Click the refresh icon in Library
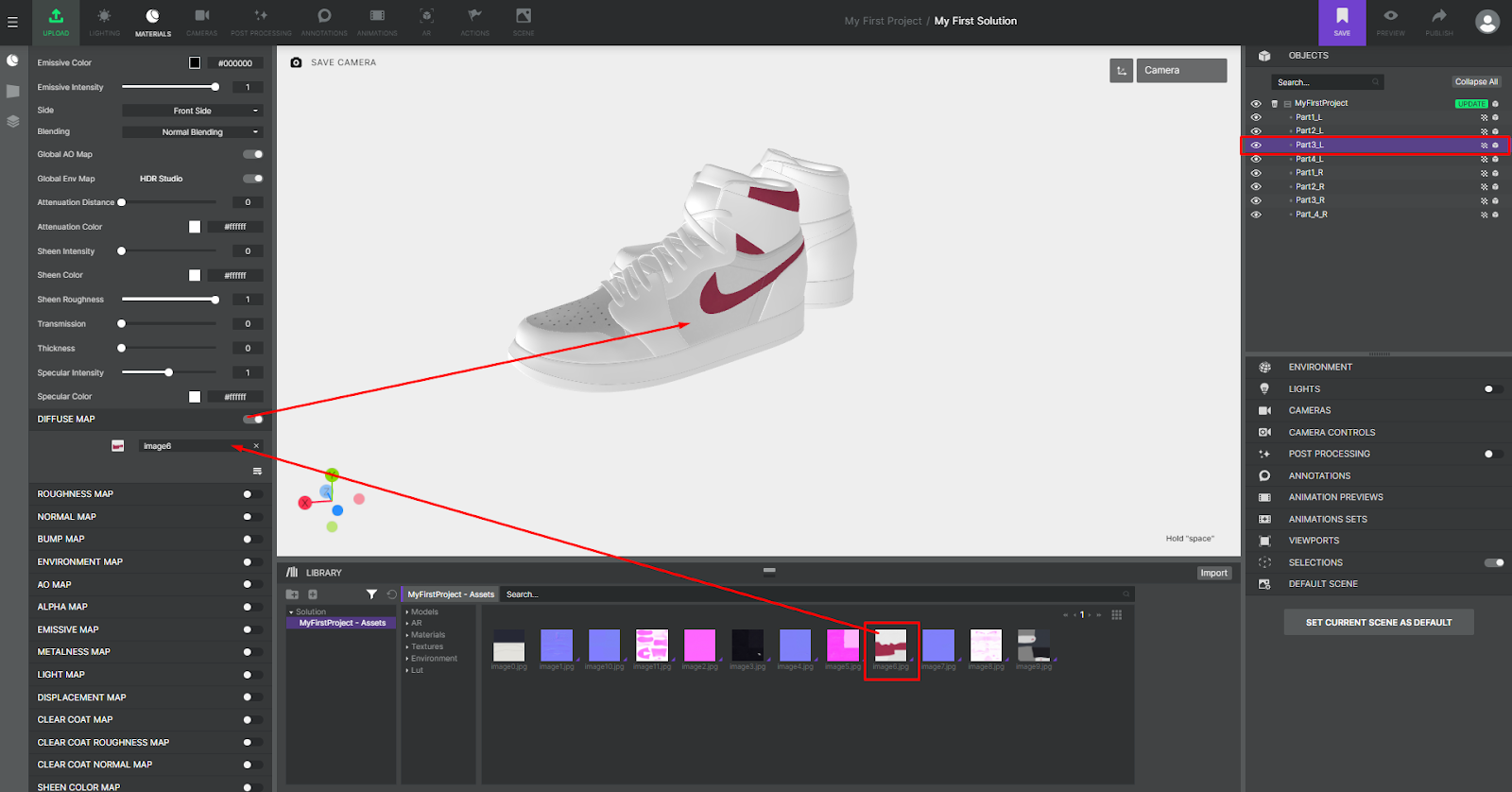The width and height of the screenshot is (1512, 792). pyautogui.click(x=391, y=594)
